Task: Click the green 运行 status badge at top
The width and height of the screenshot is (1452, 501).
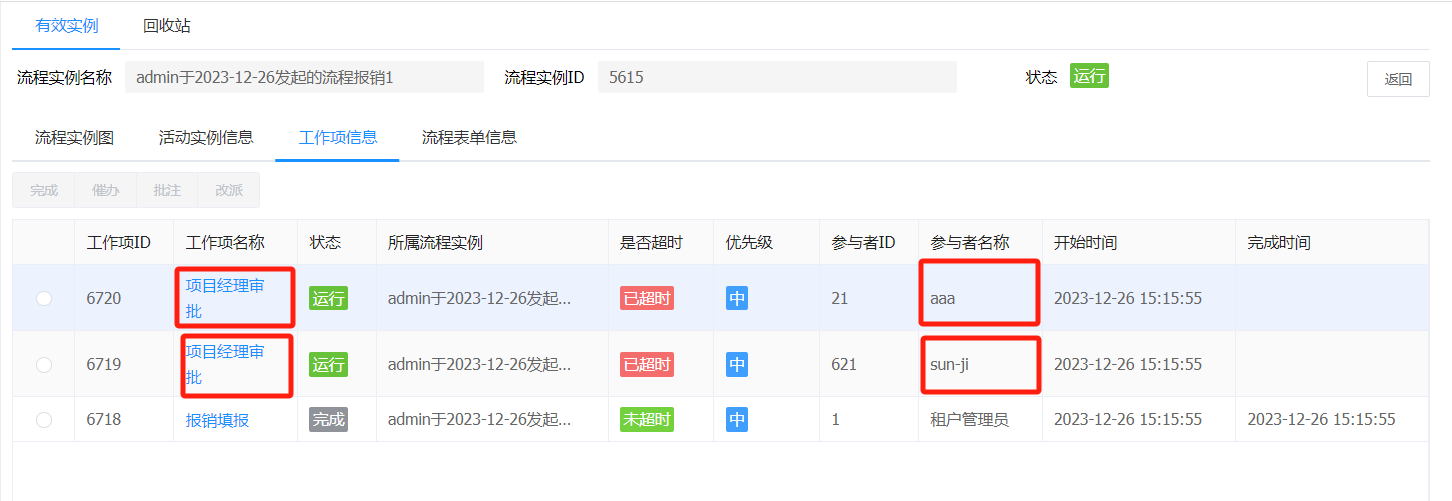Action: pos(1089,76)
